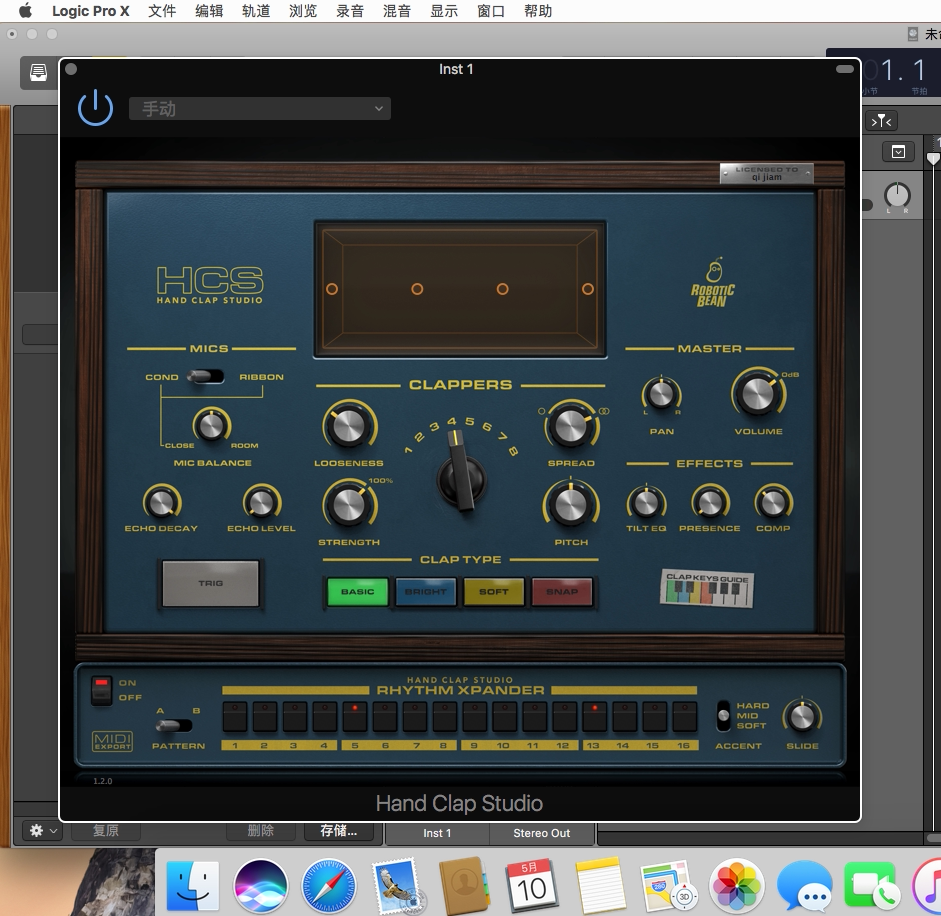The height and width of the screenshot is (916, 941).
Task: Switch to the Inst 1 channel tab
Action: click(437, 833)
